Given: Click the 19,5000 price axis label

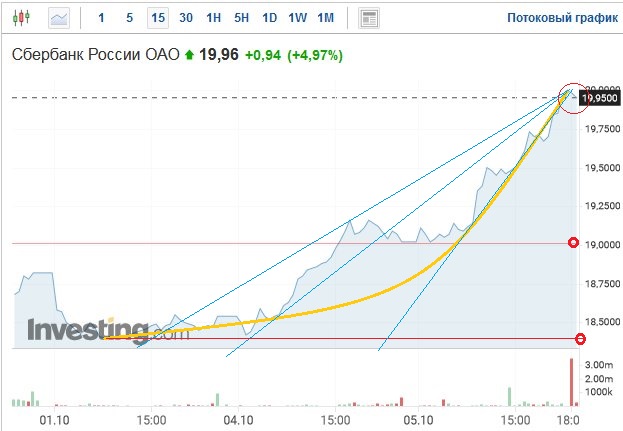Looking at the screenshot, I should click(602, 168).
